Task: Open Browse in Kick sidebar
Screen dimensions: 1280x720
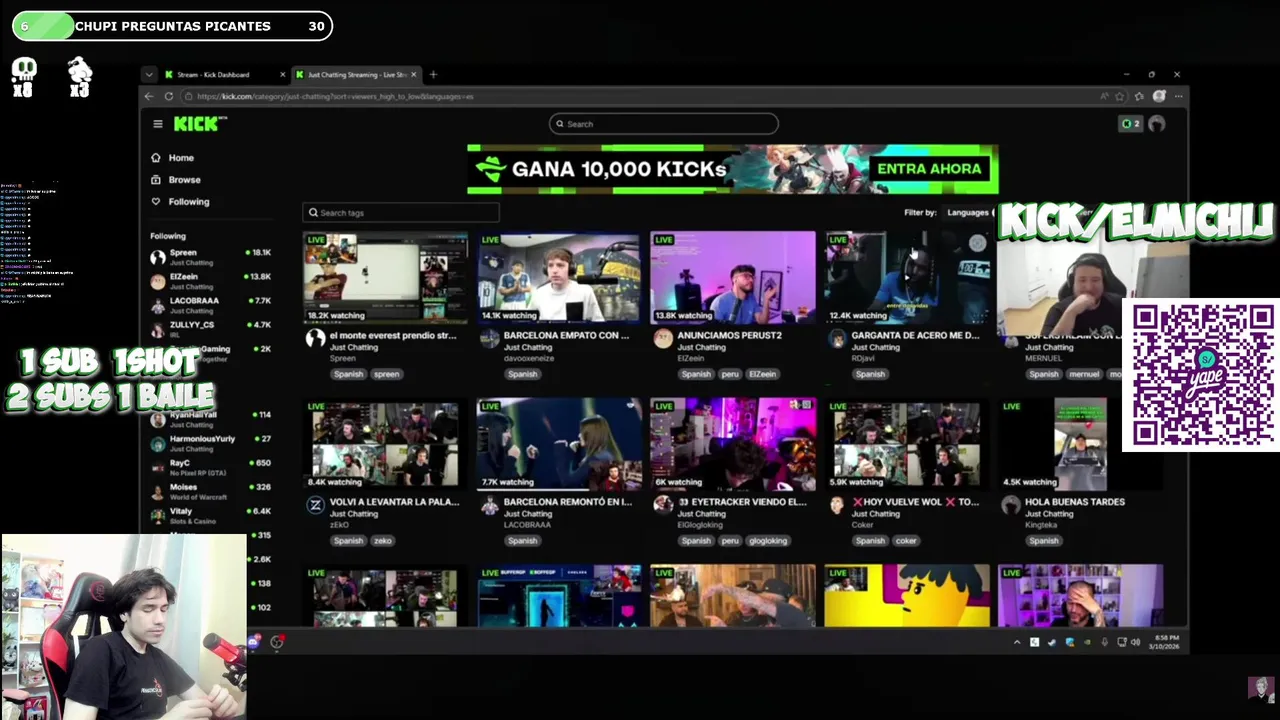Action: click(x=176, y=180)
